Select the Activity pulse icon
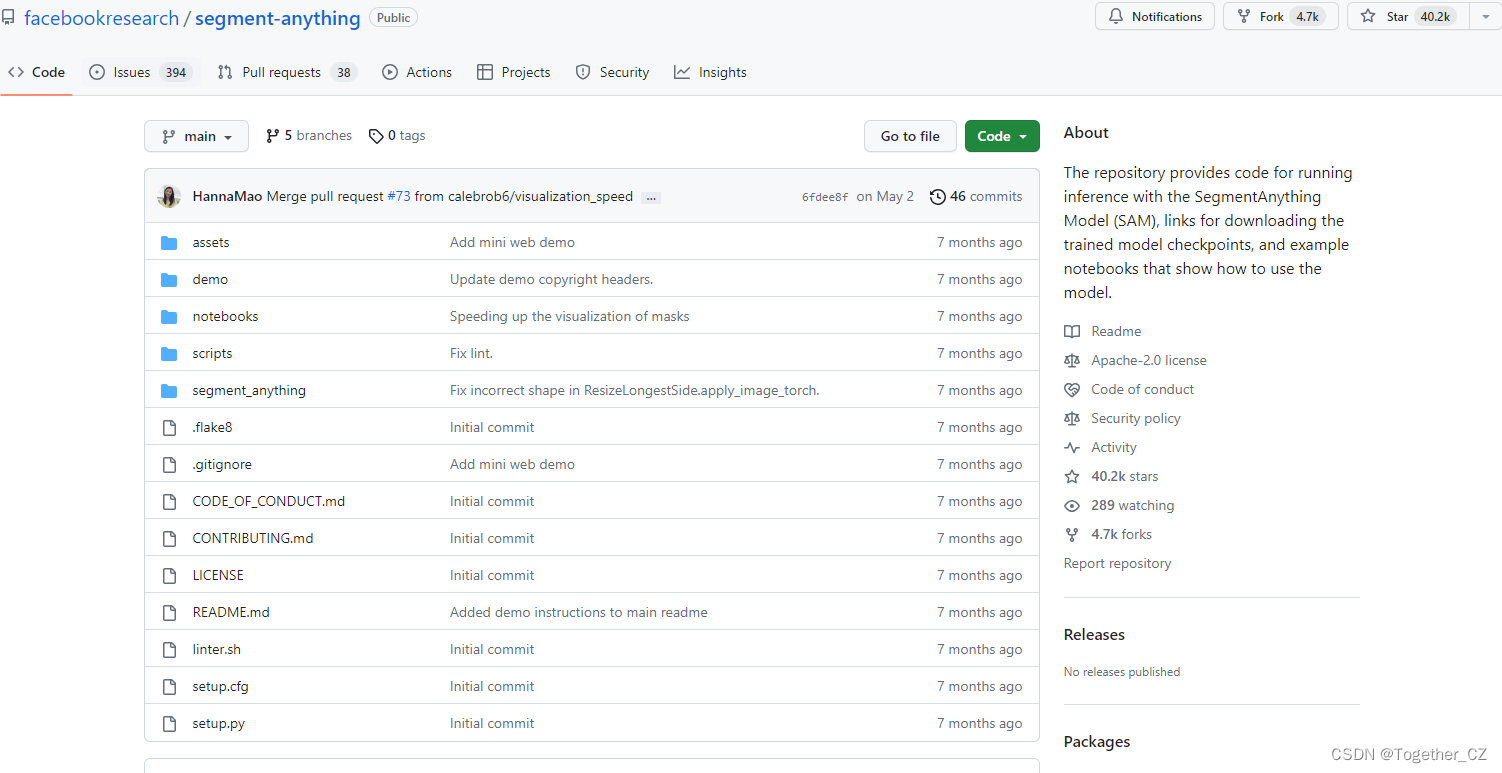Image resolution: width=1502 pixels, height=773 pixels. tap(1072, 447)
